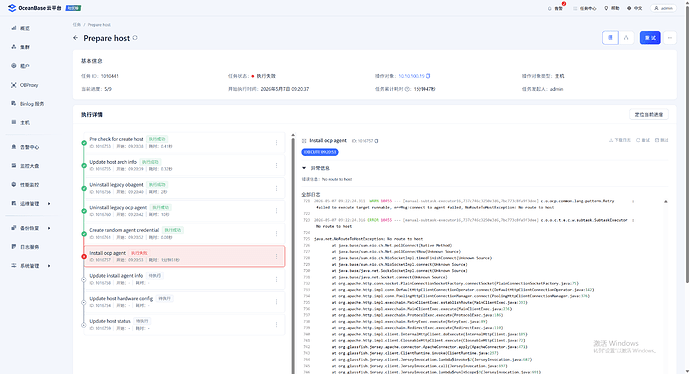The image size is (690, 374).
Task: Open the more menu for Update host hardware config
Action: [x=276, y=302]
